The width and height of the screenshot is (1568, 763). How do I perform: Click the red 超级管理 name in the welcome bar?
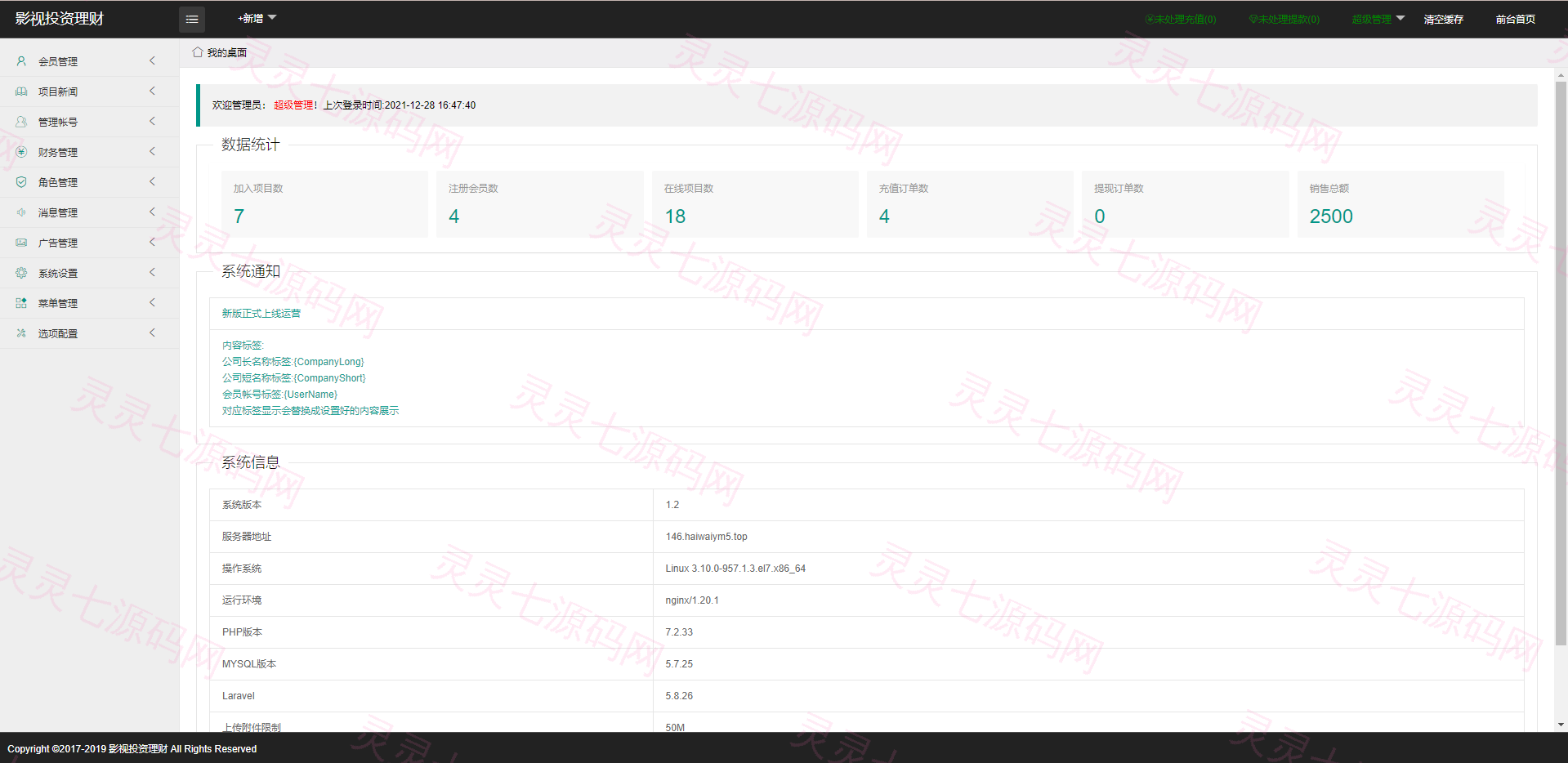[x=293, y=105]
